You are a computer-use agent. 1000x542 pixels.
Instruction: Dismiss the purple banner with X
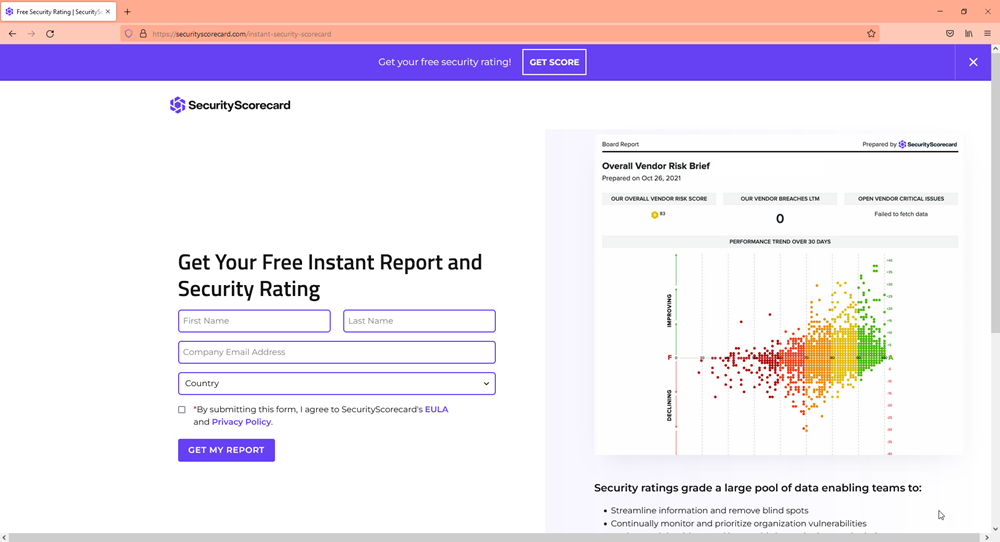click(973, 62)
